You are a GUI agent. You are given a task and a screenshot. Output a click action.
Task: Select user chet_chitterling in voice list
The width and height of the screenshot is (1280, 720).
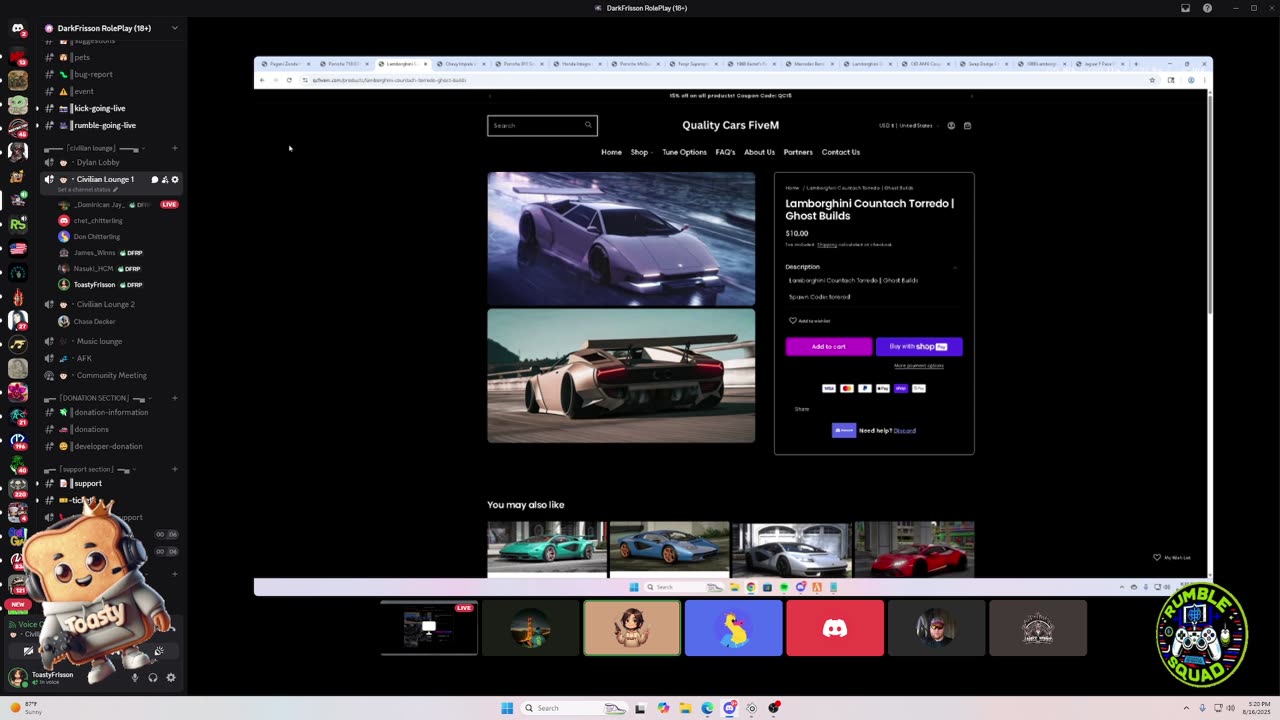[98, 220]
